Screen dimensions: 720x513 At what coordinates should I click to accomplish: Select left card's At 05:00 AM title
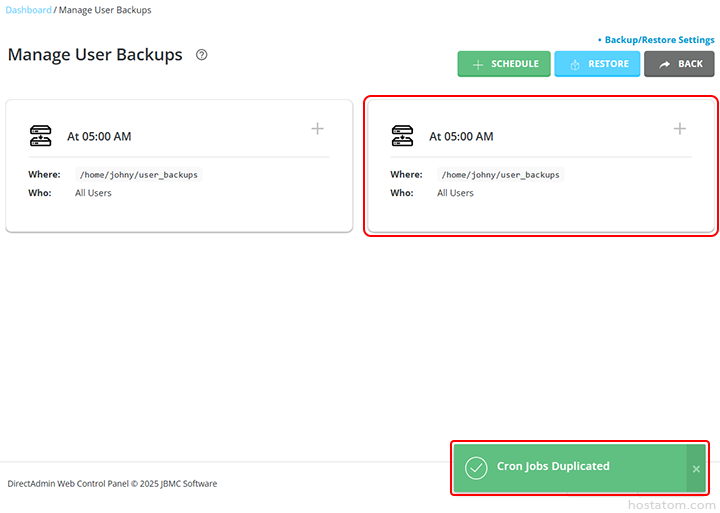(99, 137)
